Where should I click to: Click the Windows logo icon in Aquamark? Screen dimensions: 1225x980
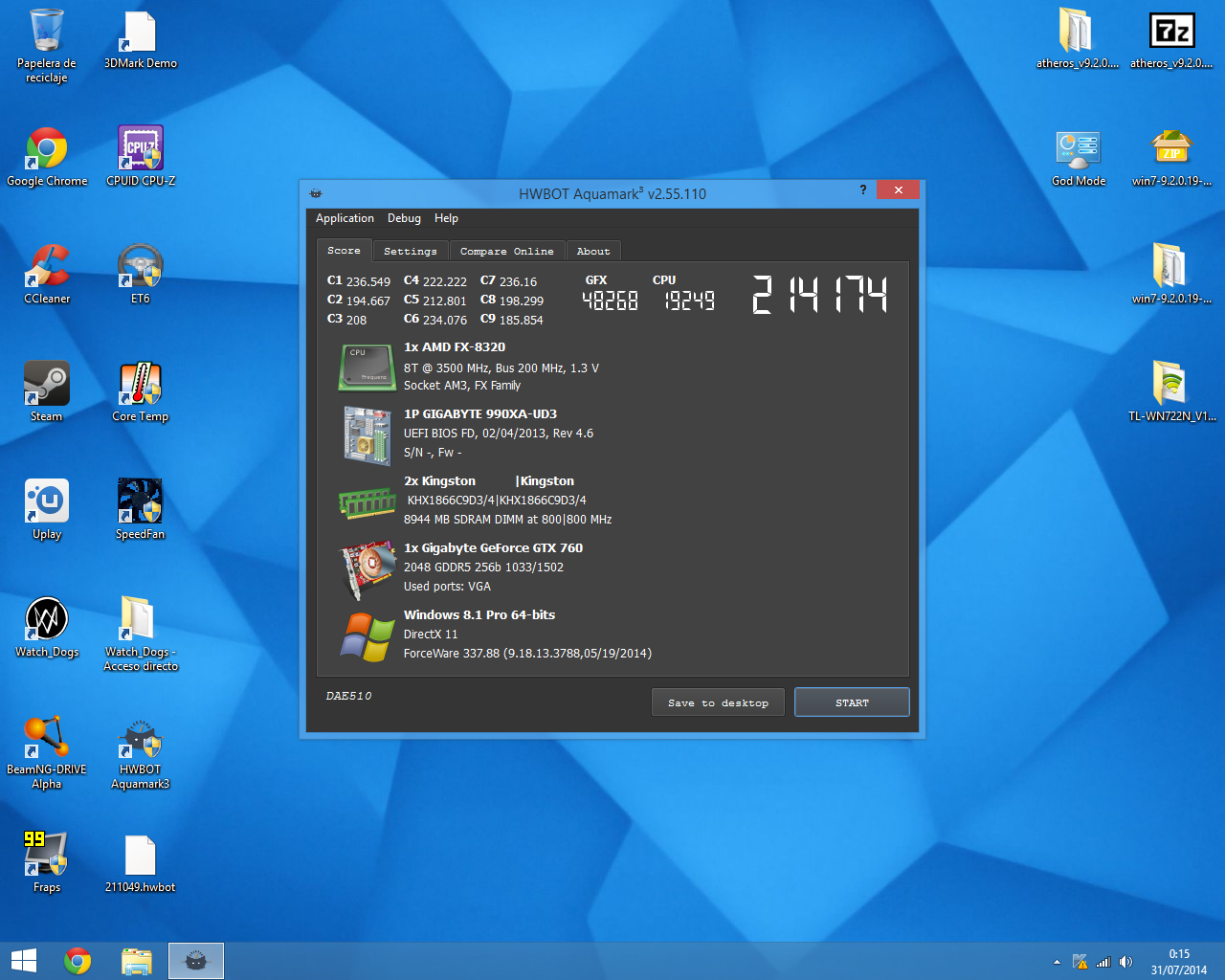pos(367,636)
